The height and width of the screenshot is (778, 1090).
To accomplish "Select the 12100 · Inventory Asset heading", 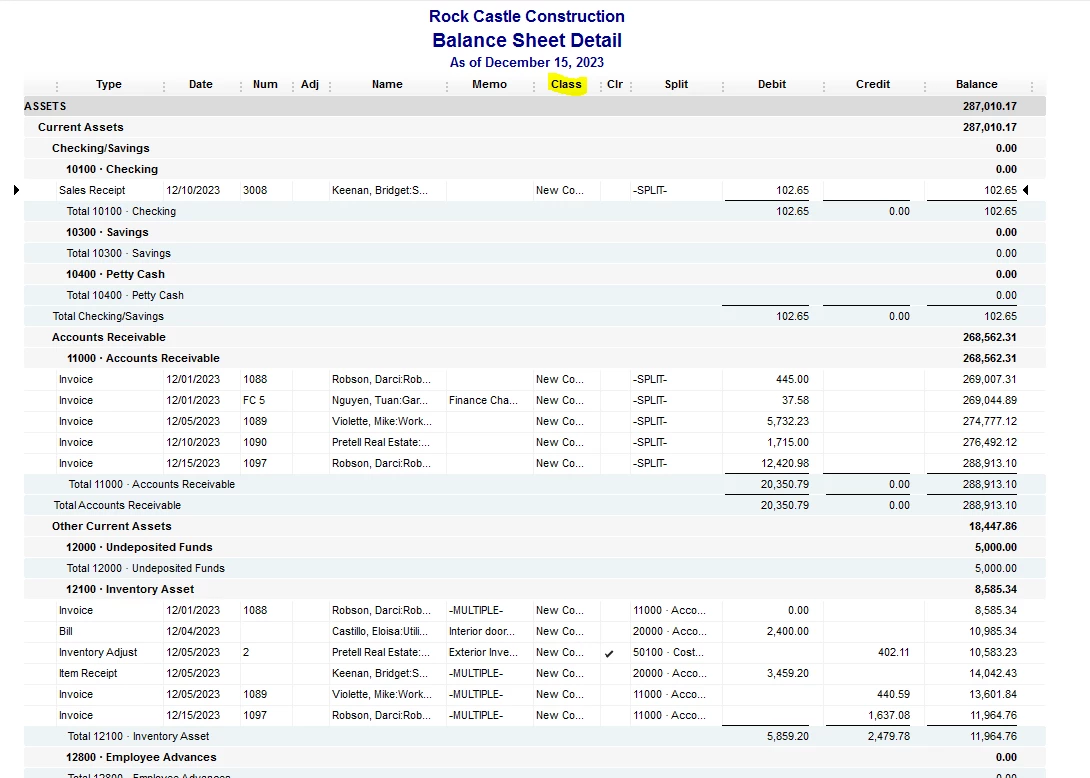I will point(130,589).
